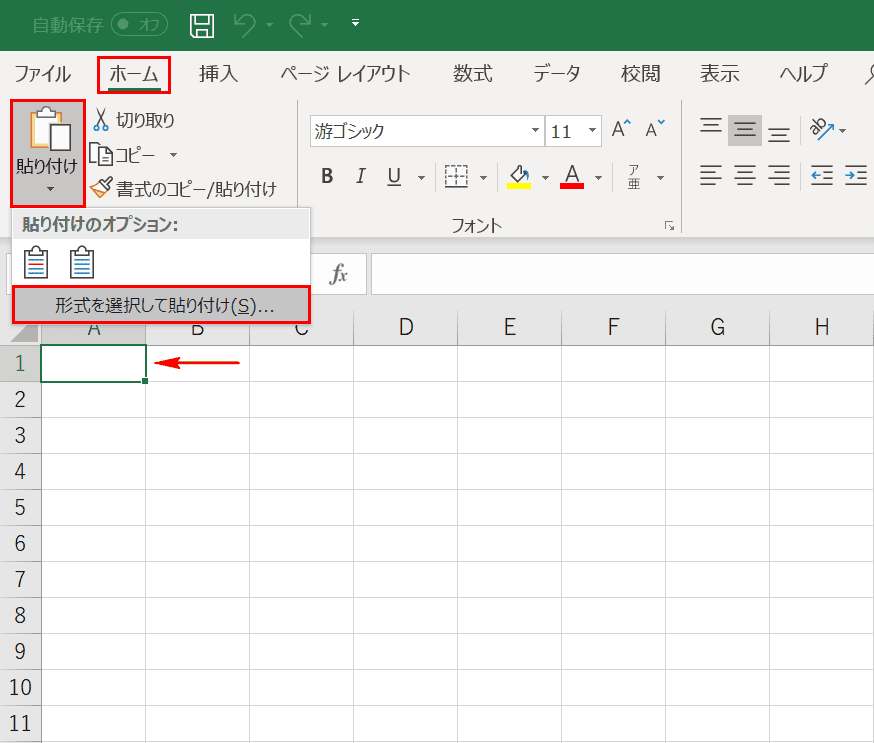The width and height of the screenshot is (874, 743).
Task: Click 切り取り scissors button
Action: click(x=133, y=120)
